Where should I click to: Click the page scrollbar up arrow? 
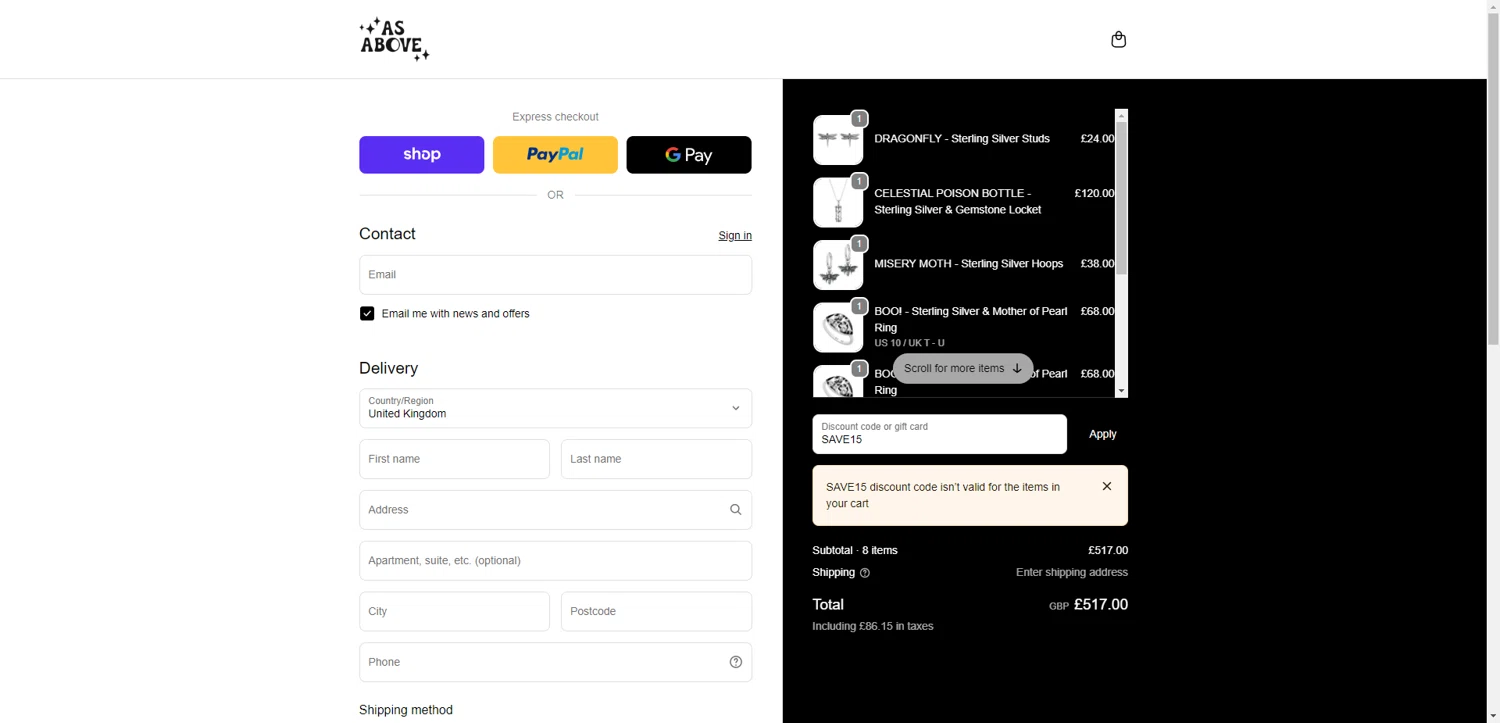click(1493, 6)
